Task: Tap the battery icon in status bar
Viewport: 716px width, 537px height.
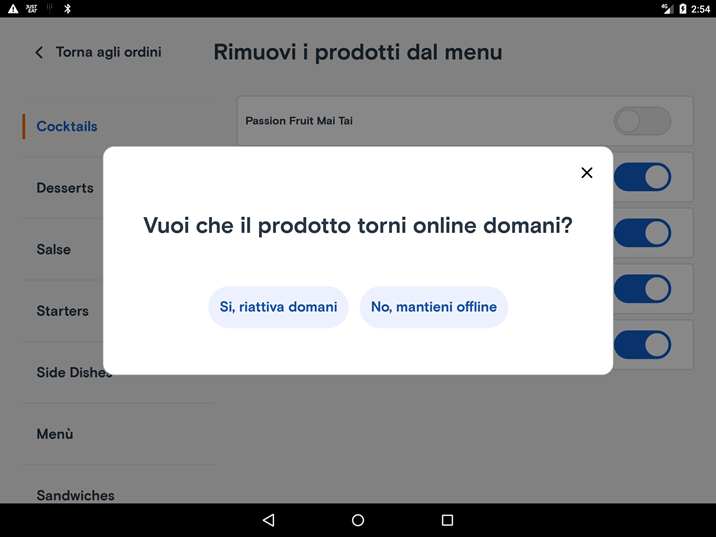Action: [683, 8]
